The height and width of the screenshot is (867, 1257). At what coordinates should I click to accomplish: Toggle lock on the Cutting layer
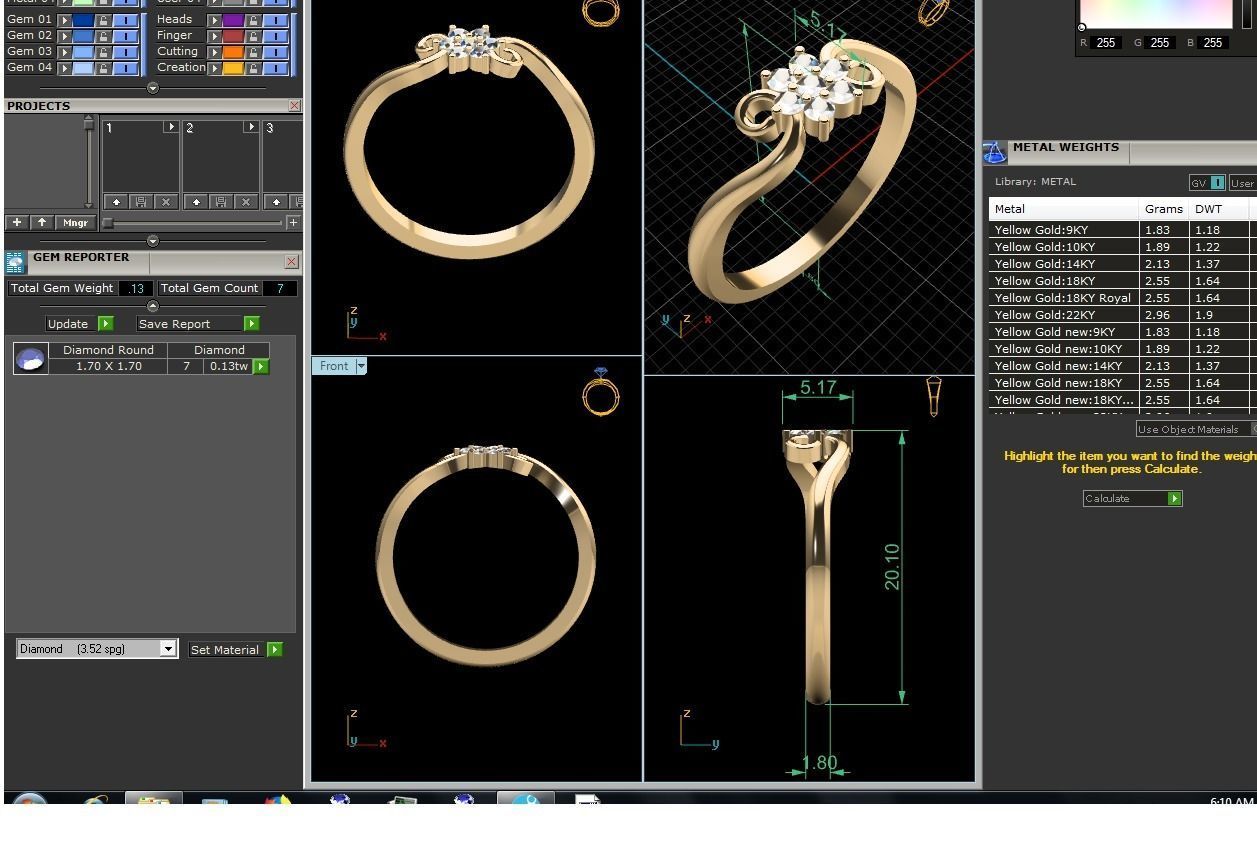point(253,52)
